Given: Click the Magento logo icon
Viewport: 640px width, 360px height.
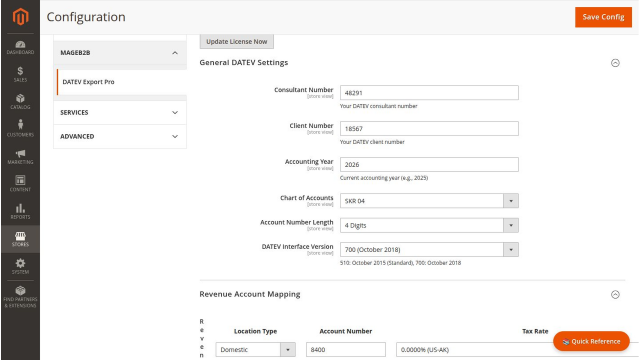Looking at the screenshot, I should (x=20, y=17).
